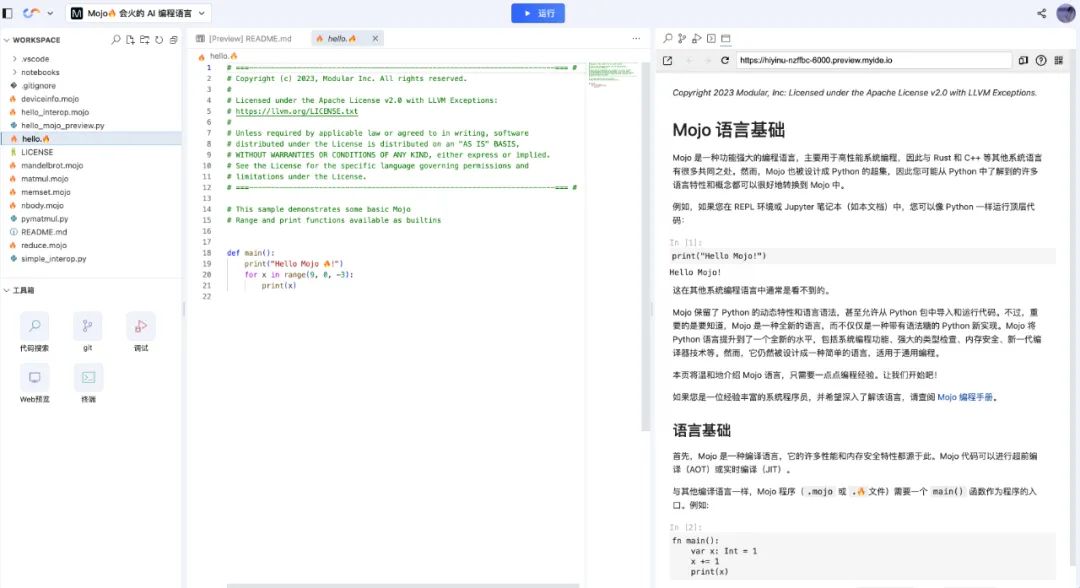Switch to [Preview] README.md tab
Screen dimensions: 1080x588
244,39
